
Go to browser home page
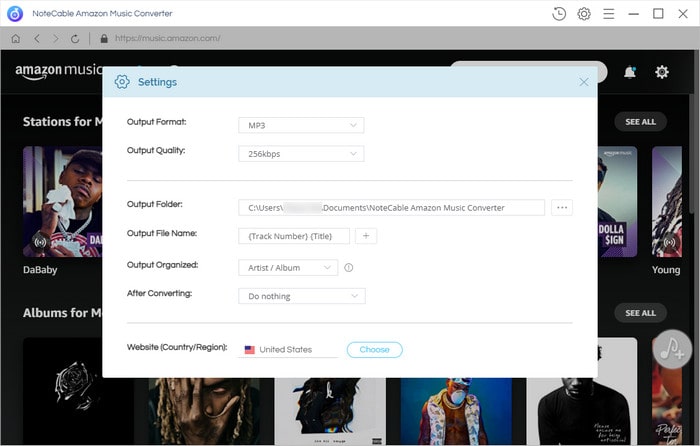click(16, 38)
